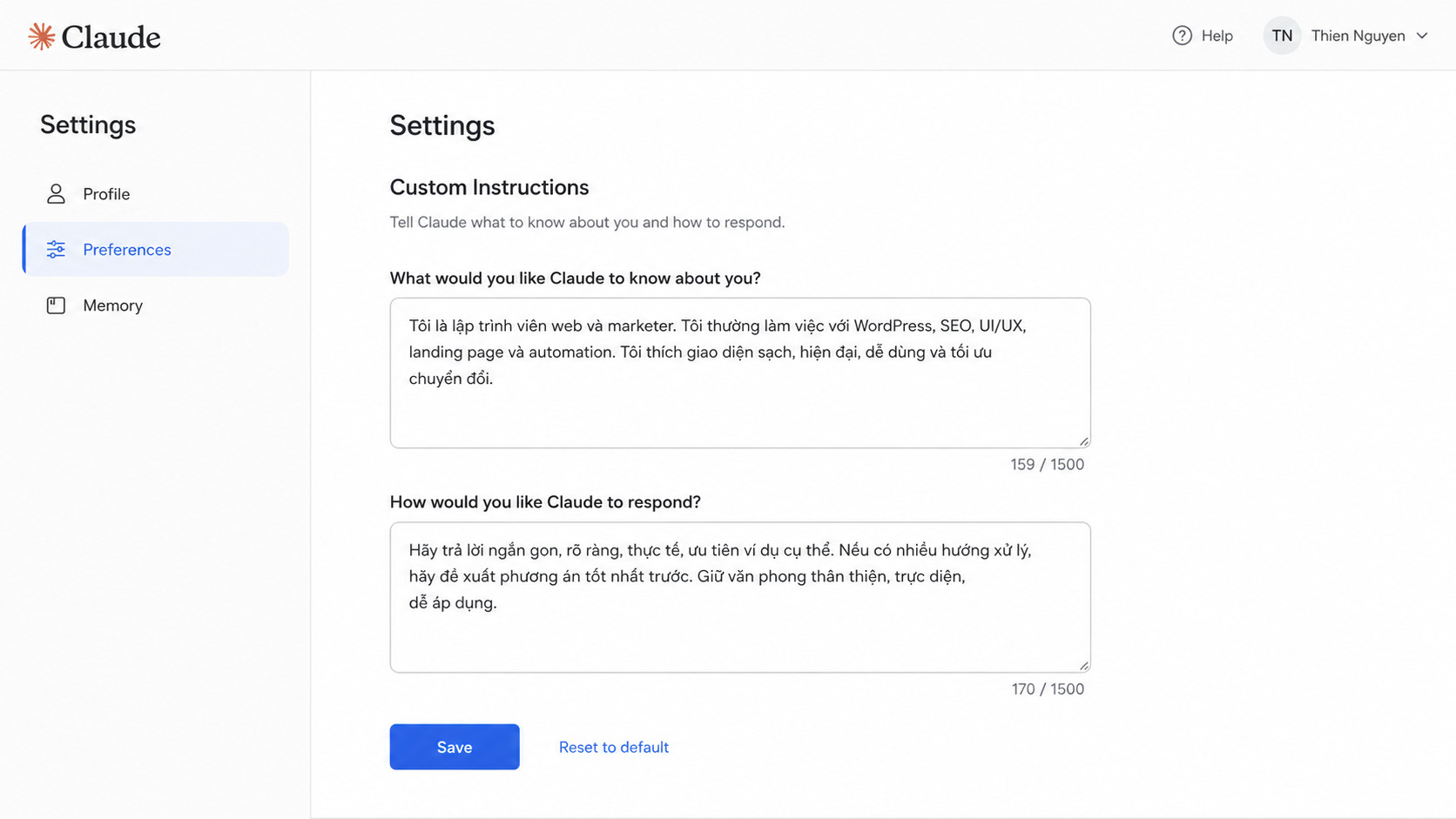Click the '159 / 1500' character counter
Viewport: 1456px width, 819px height.
coord(1047,465)
